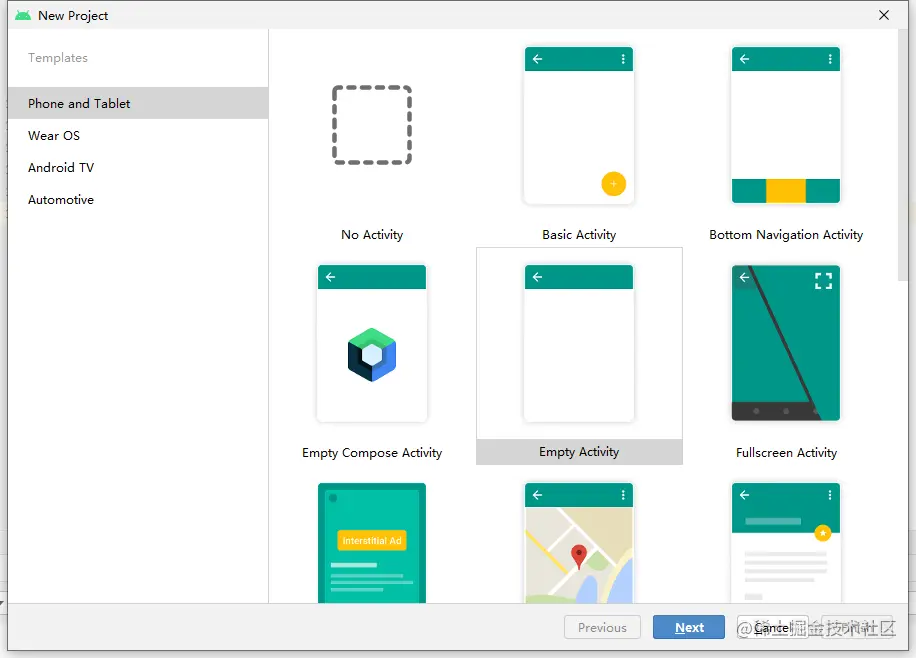Pick the scrolling template preview with star button
The width and height of the screenshot is (916, 658).
tap(786, 543)
